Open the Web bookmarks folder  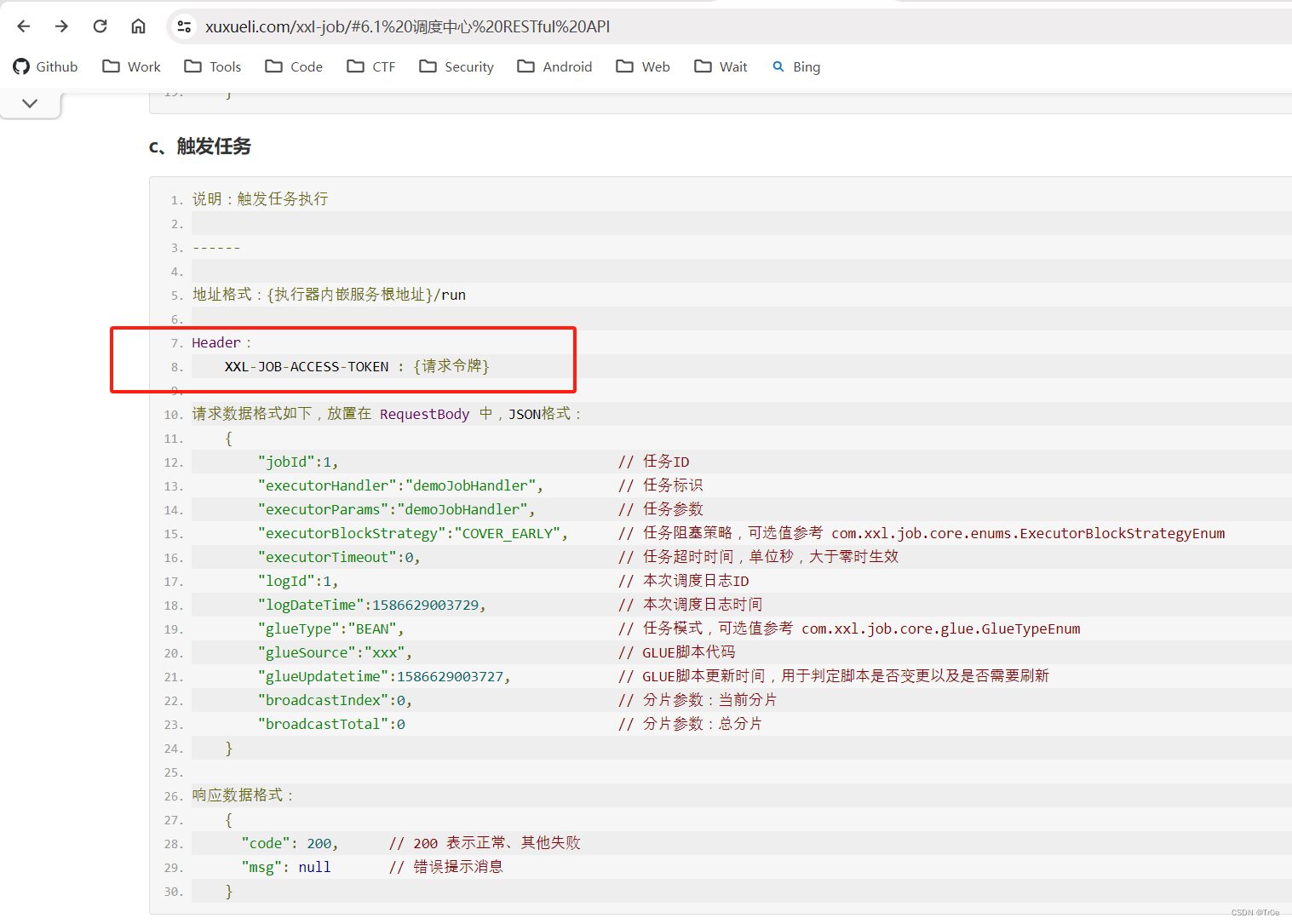point(643,66)
